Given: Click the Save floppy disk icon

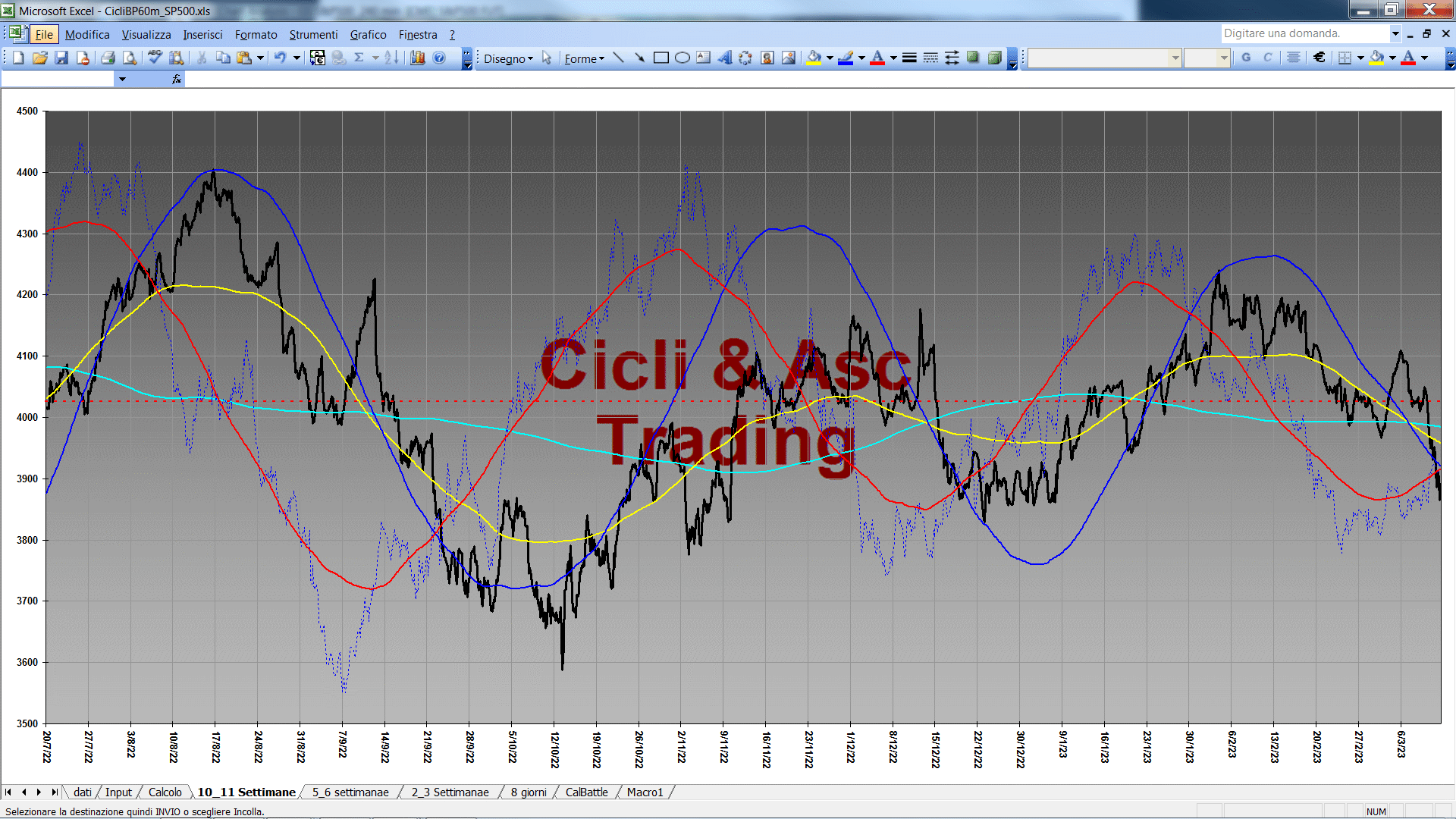Looking at the screenshot, I should [61, 58].
